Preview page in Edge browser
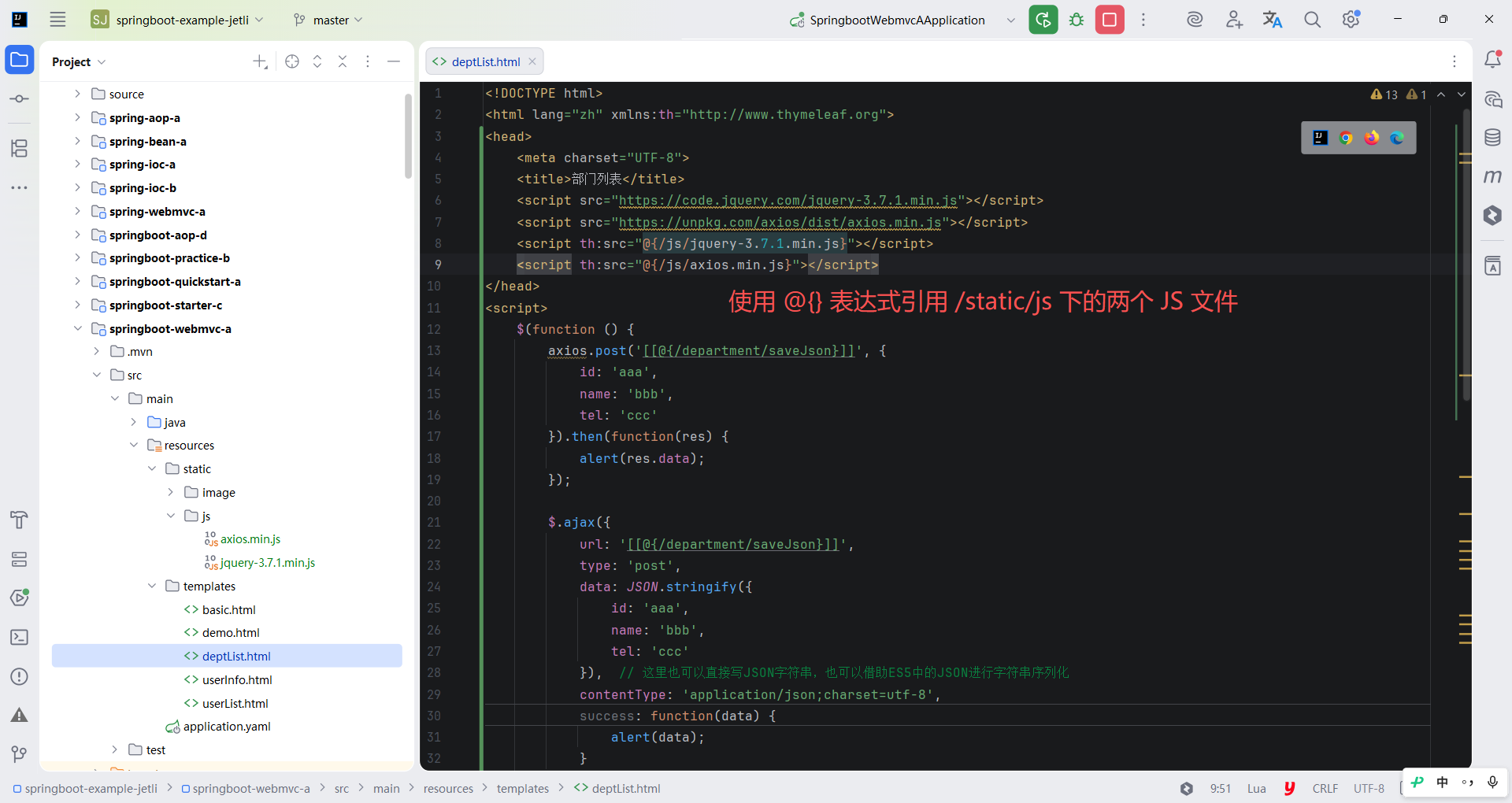The image size is (1512, 803). point(1397,138)
